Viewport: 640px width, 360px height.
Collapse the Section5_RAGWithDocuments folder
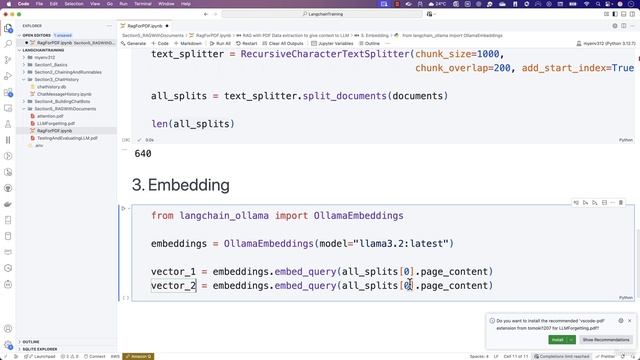point(24,109)
